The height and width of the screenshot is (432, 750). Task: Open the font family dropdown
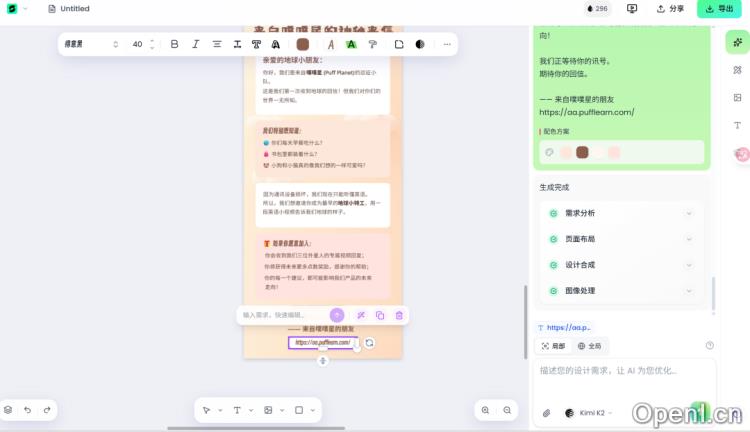(x=91, y=44)
